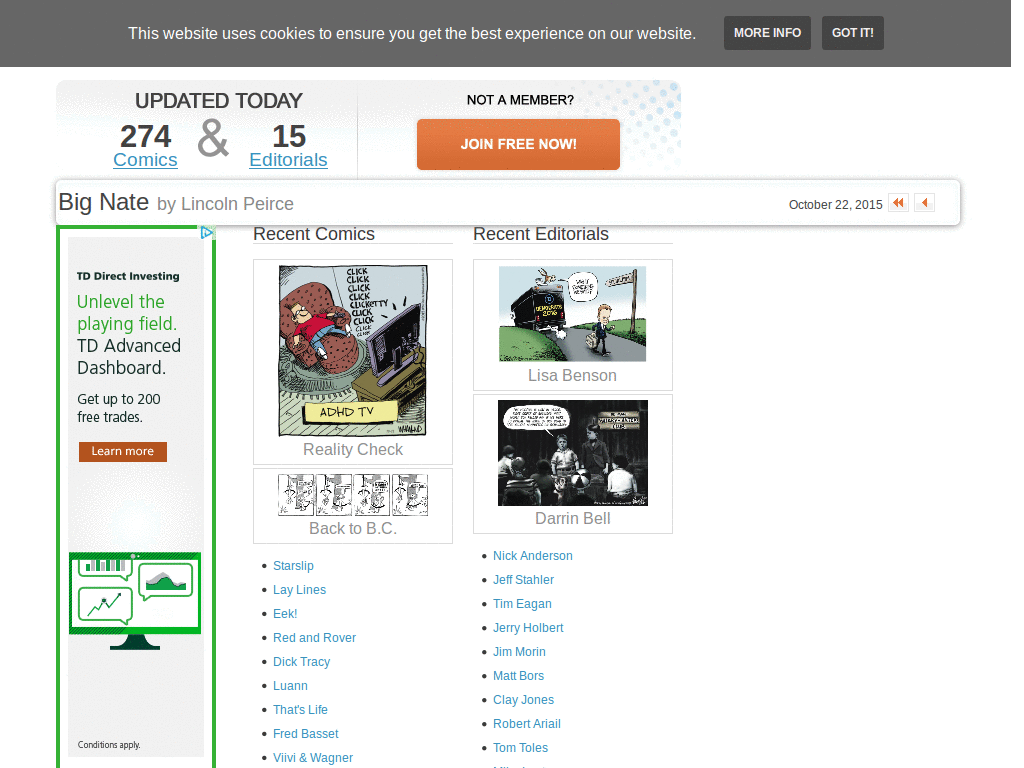Click the Darrin Bell name link
This screenshot has width=1024, height=768.
click(573, 519)
